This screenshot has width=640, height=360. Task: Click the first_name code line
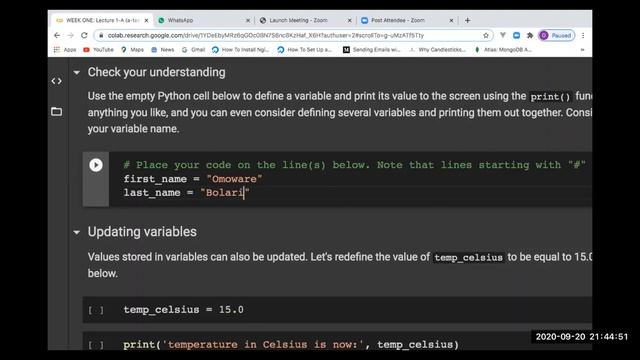pyautogui.click(x=193, y=179)
